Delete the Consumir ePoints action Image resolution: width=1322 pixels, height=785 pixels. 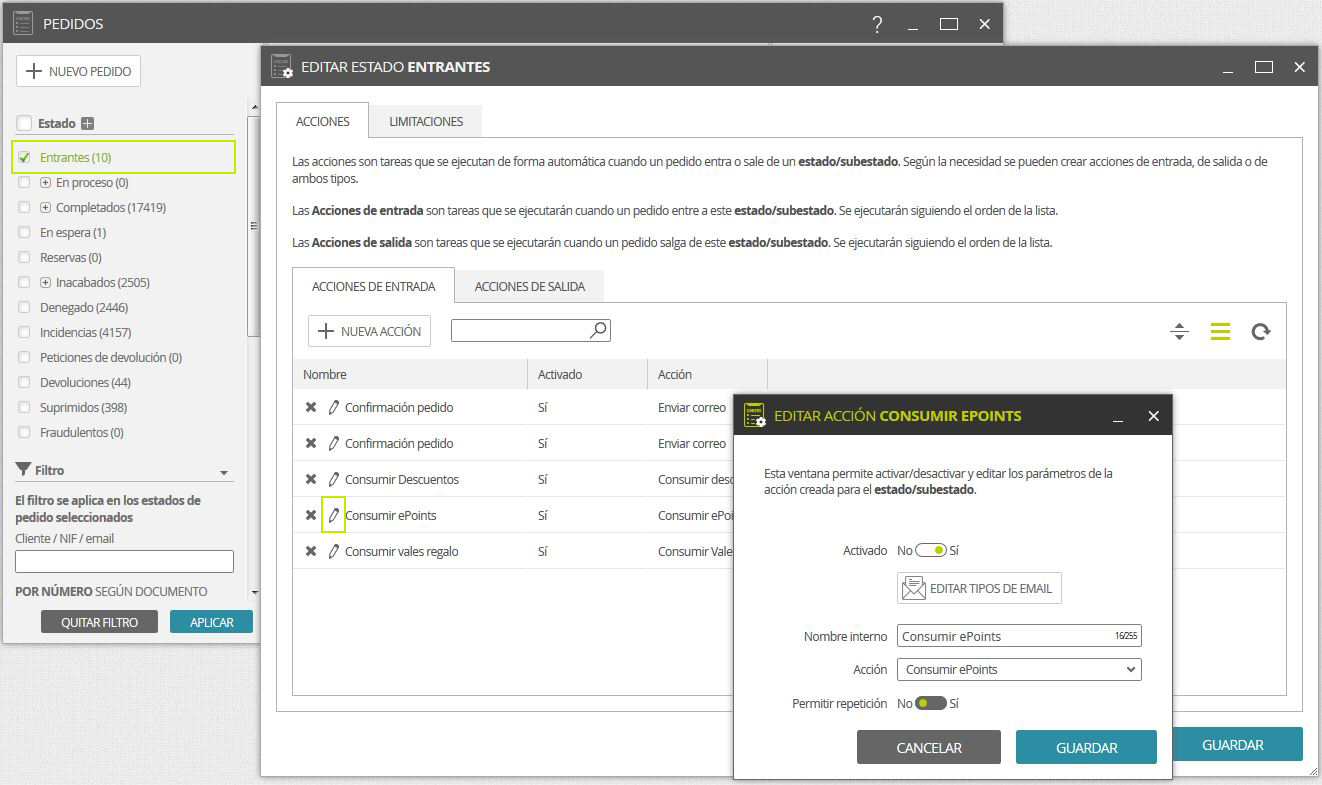tap(311, 516)
